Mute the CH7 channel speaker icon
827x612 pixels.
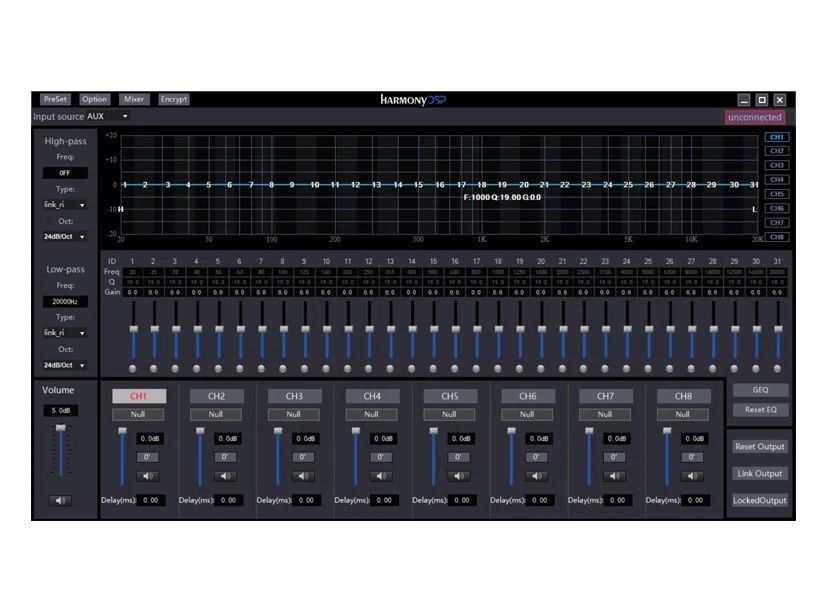tap(614, 476)
